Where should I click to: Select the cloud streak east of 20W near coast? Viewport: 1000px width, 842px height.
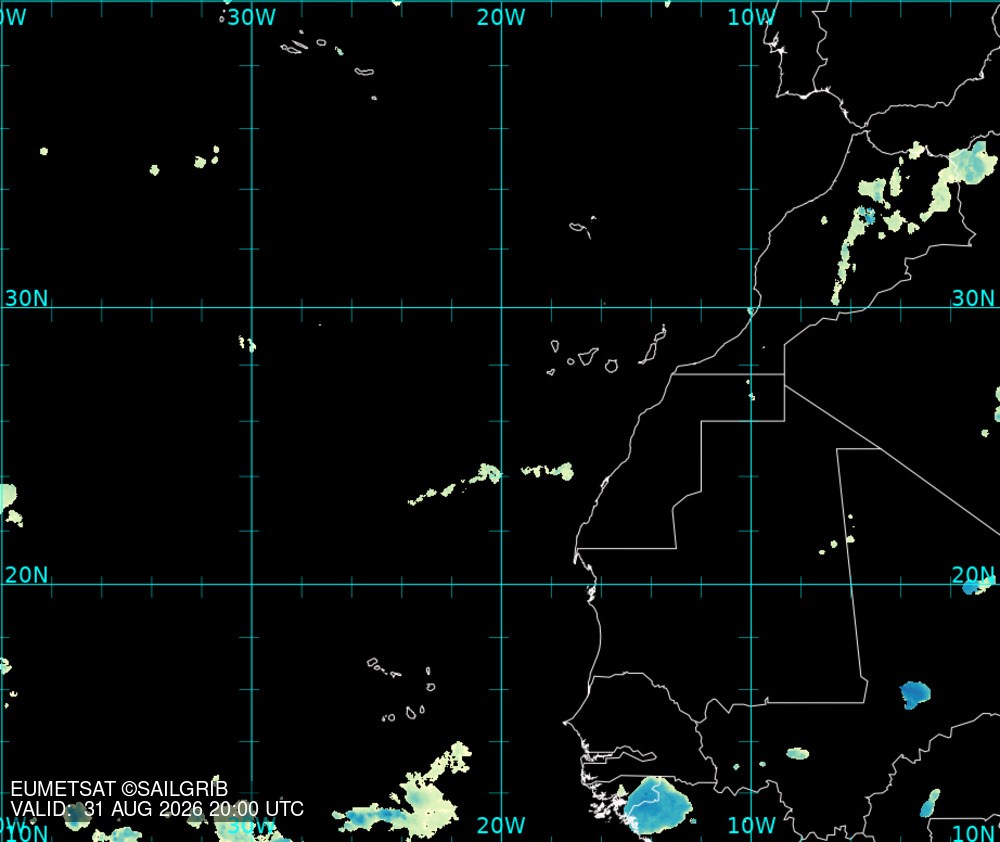[x=547, y=471]
